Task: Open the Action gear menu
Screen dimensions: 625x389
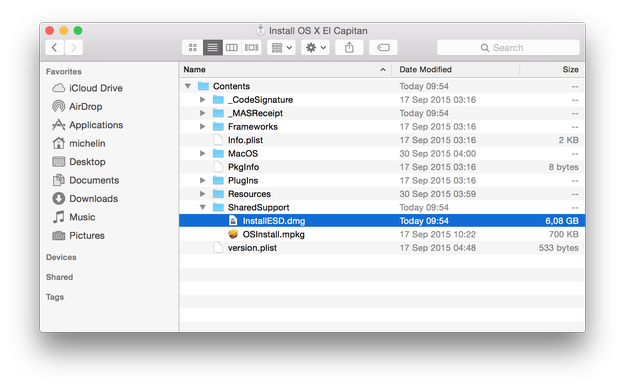Action: (315, 48)
